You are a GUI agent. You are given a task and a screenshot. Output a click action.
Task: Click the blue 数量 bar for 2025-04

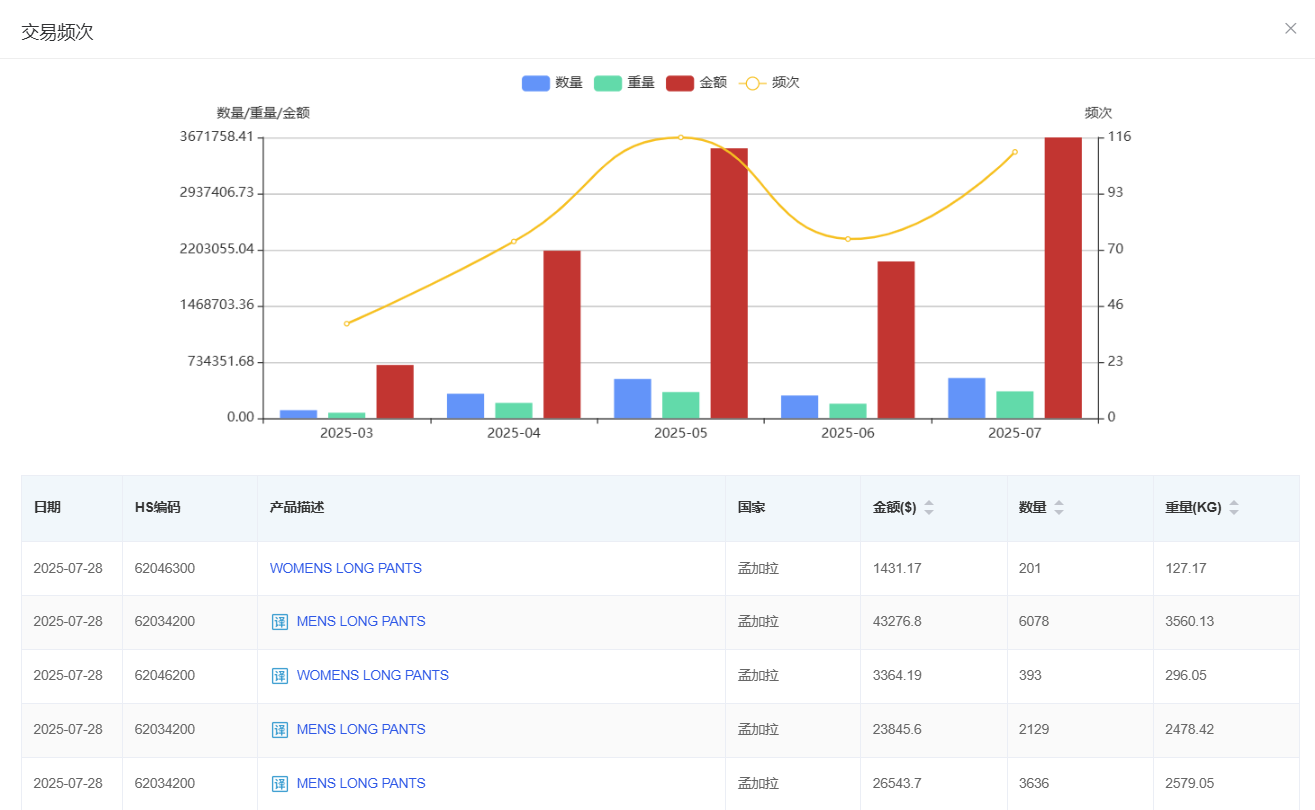[x=465, y=406]
